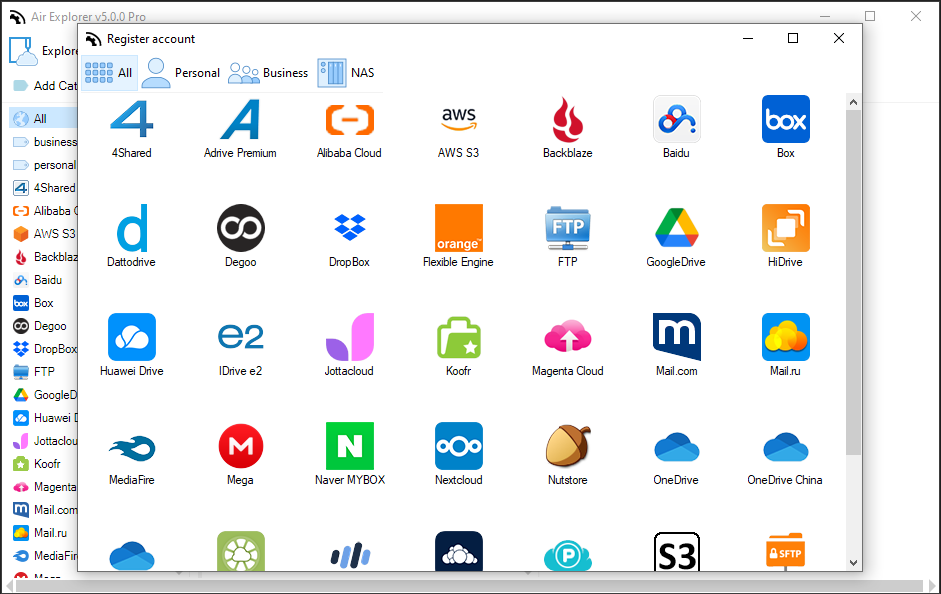Choose Jottacloud in the provider grid
941x594 pixels.
click(349, 337)
